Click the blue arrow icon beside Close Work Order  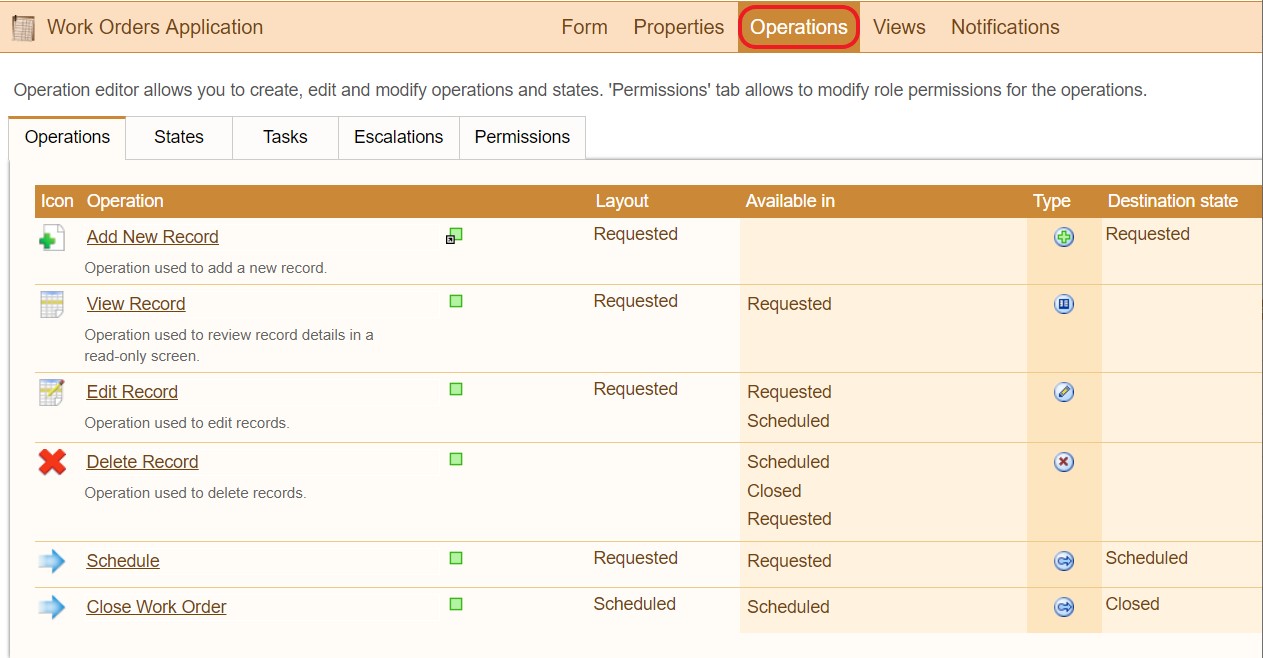pos(52,607)
